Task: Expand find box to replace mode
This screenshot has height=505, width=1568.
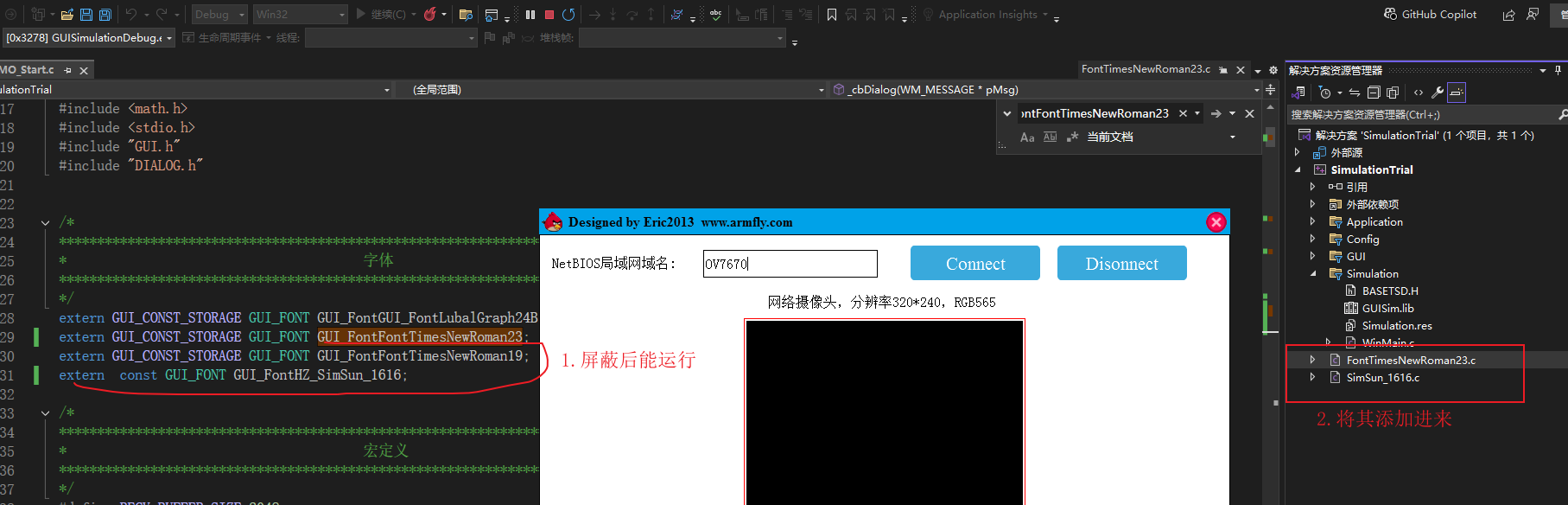Action: click(1006, 113)
